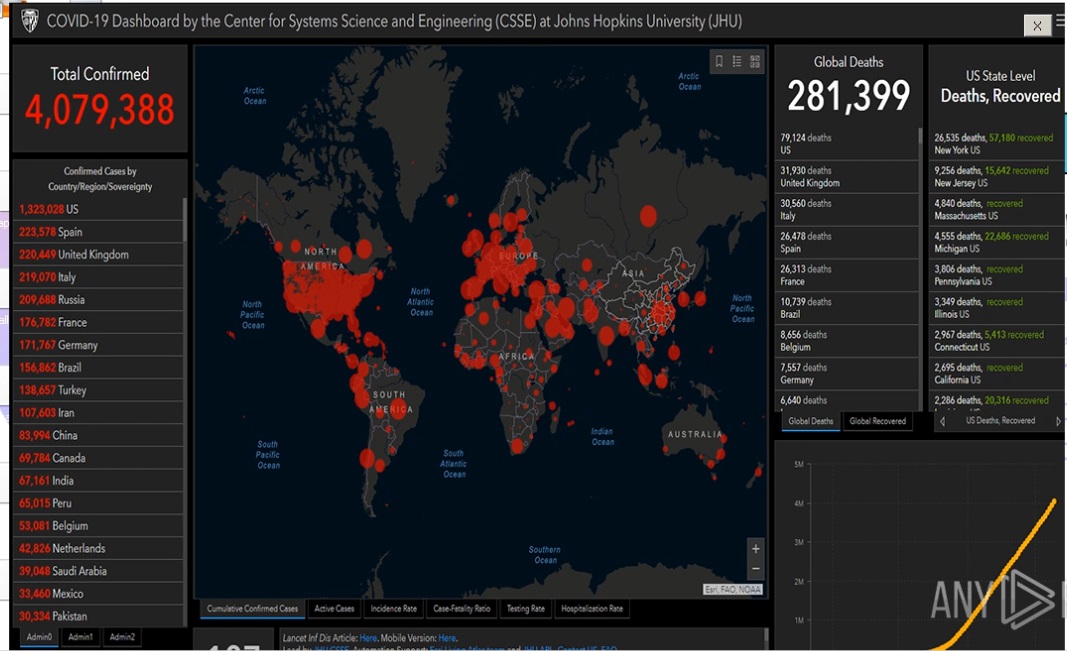
Task: Switch to Cumulative Confirmed Cases tab
Action: coord(252,609)
